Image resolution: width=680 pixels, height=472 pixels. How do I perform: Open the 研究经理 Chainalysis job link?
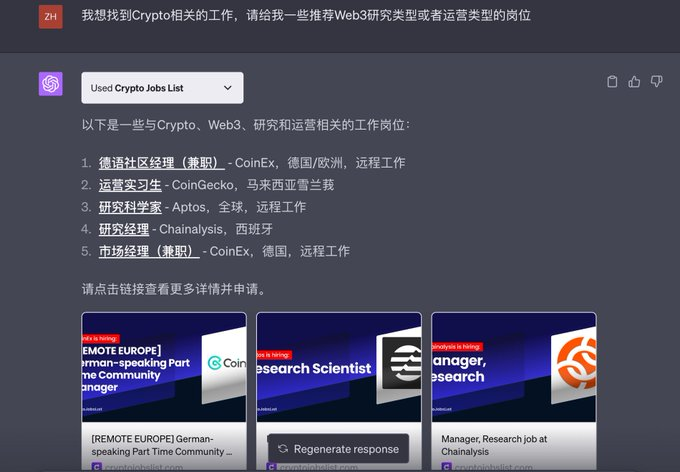(124, 229)
